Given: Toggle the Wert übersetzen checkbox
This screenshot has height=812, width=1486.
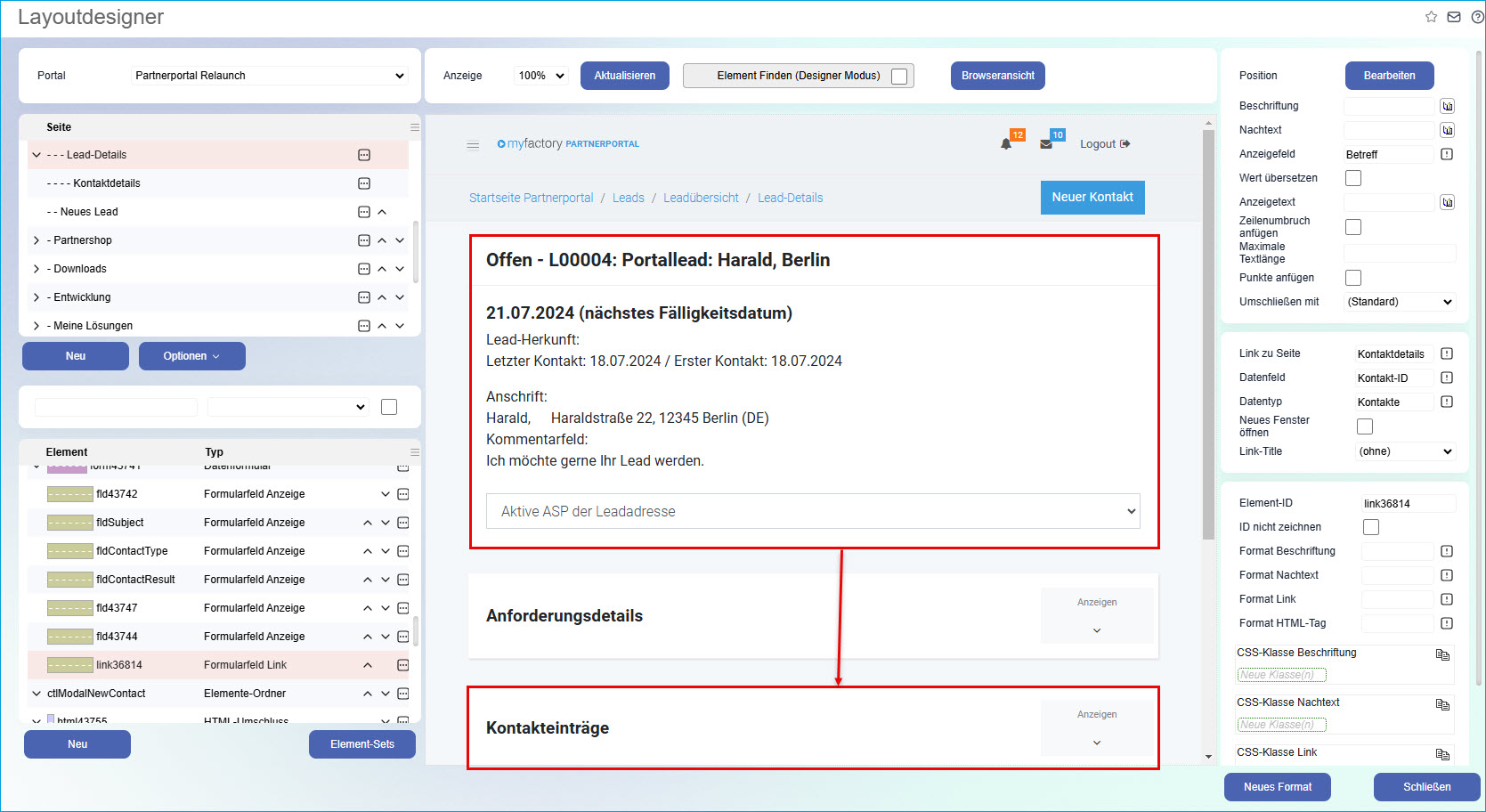Looking at the screenshot, I should 1353,178.
